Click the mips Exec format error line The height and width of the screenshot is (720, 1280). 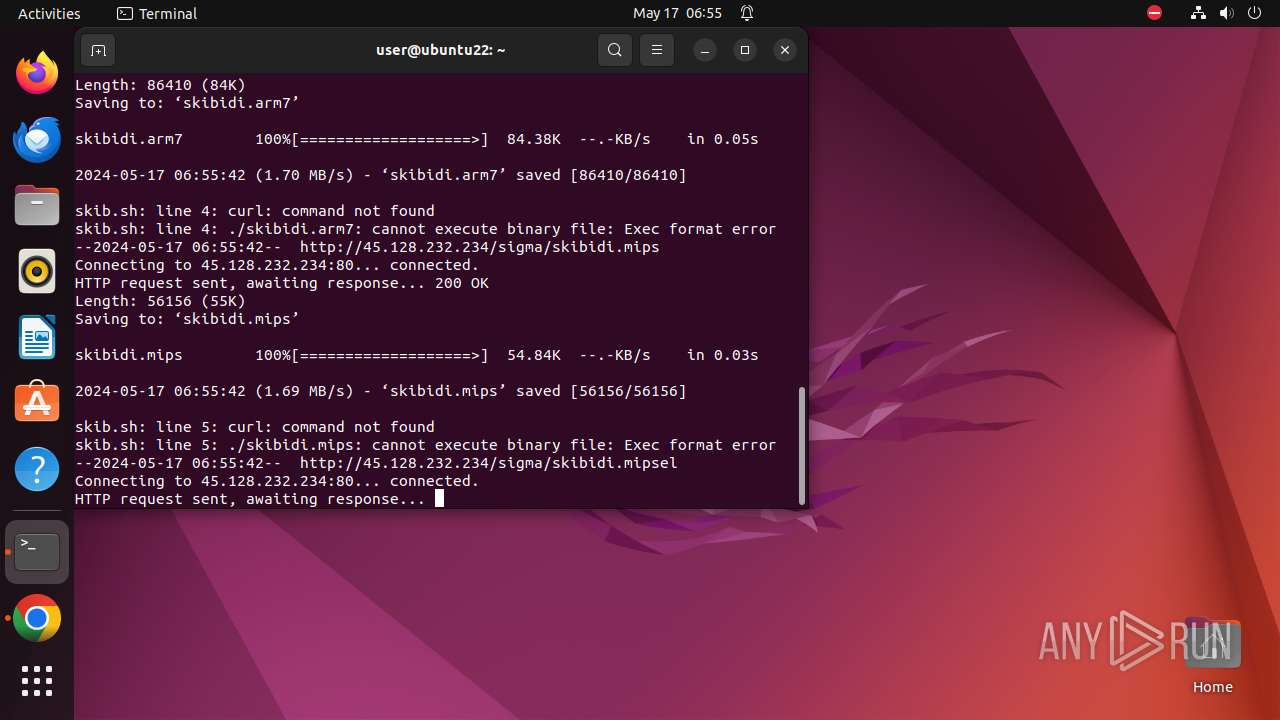(425, 445)
